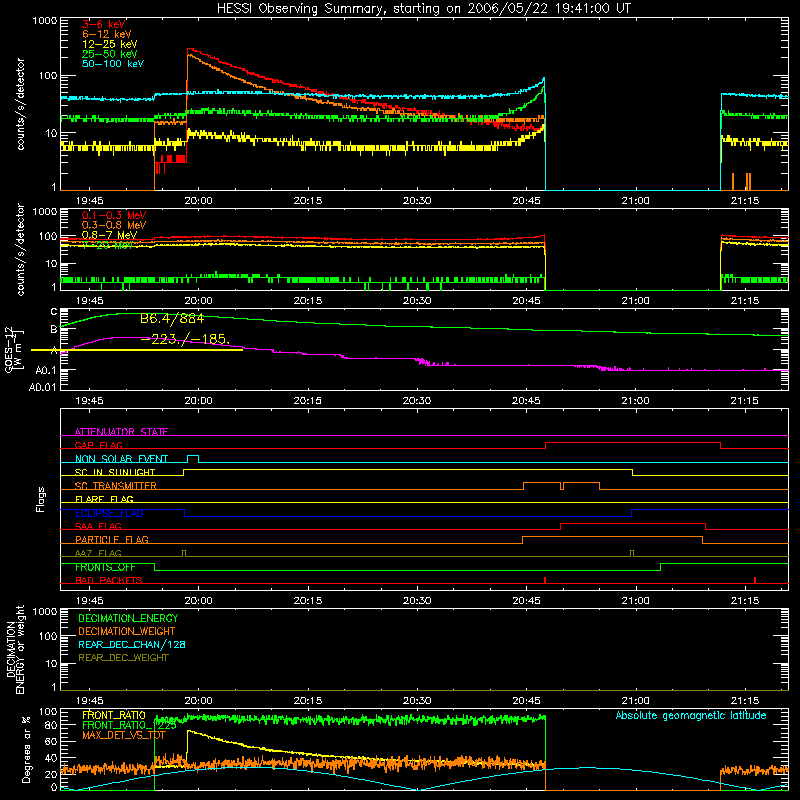Select the 25-50 keV legend label

point(110,54)
